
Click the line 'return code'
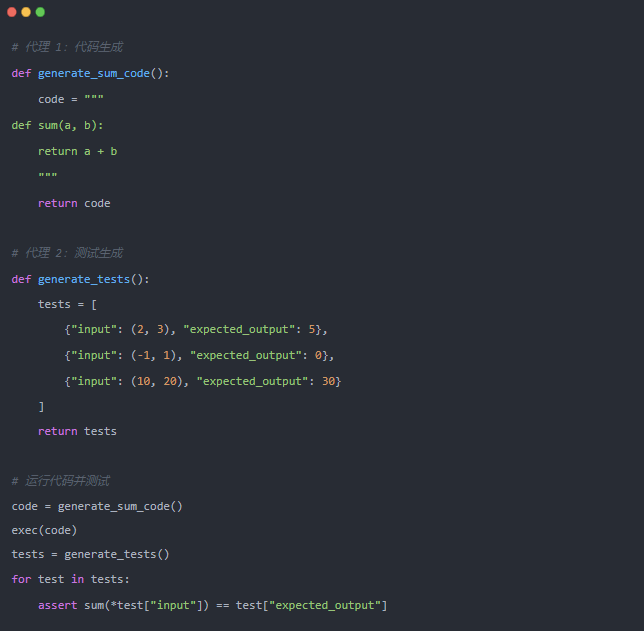pos(74,203)
